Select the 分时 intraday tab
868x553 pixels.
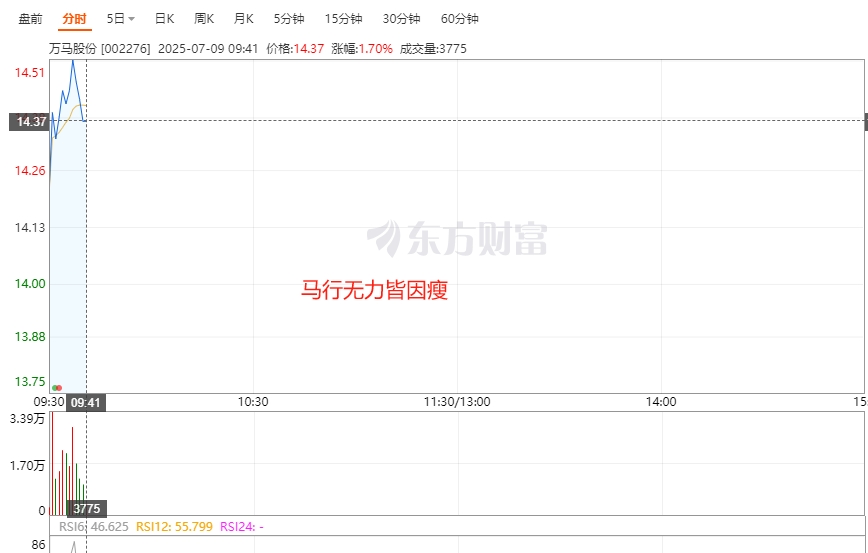coord(74,19)
